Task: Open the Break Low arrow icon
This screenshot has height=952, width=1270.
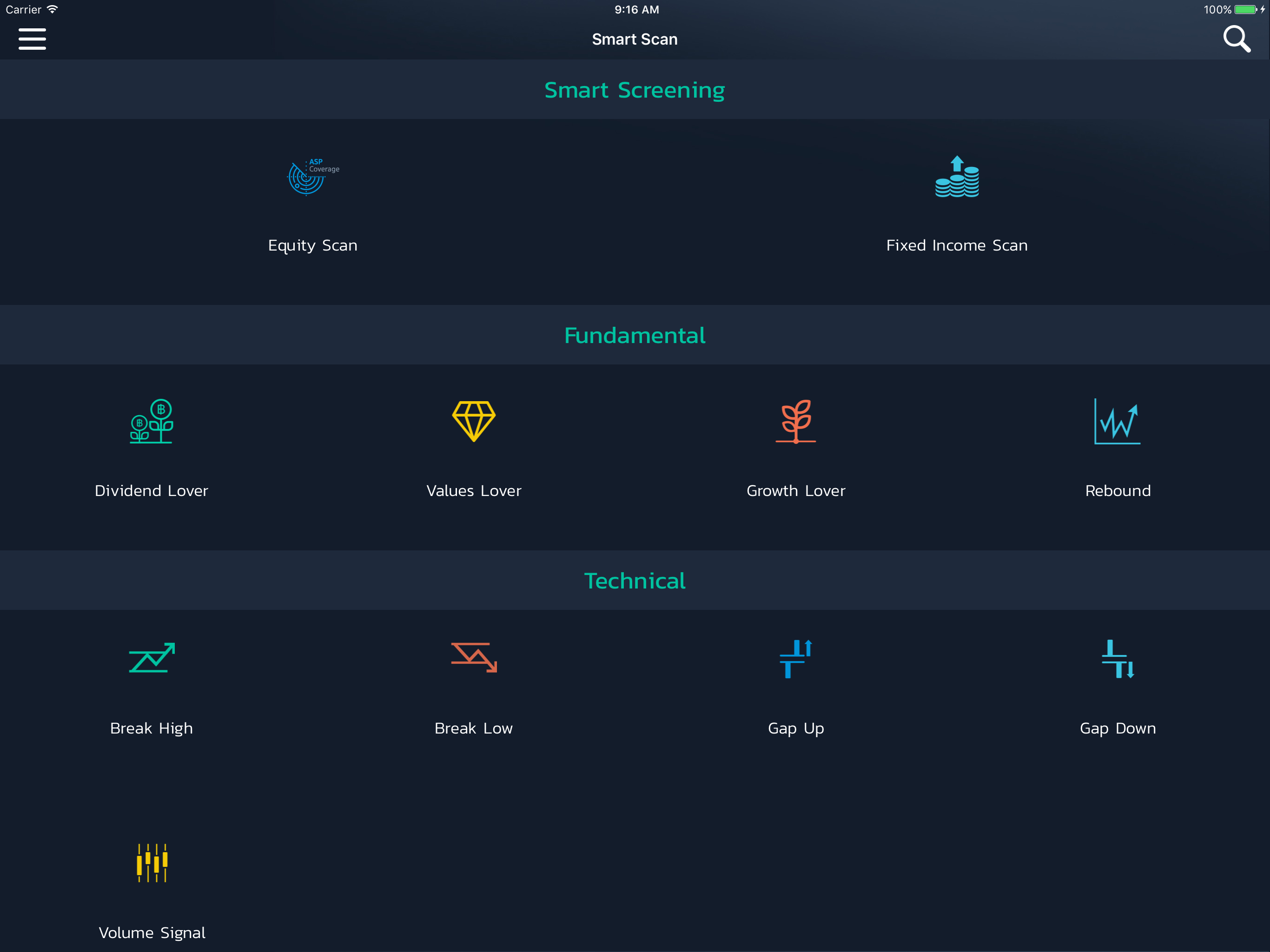Action: [x=474, y=657]
